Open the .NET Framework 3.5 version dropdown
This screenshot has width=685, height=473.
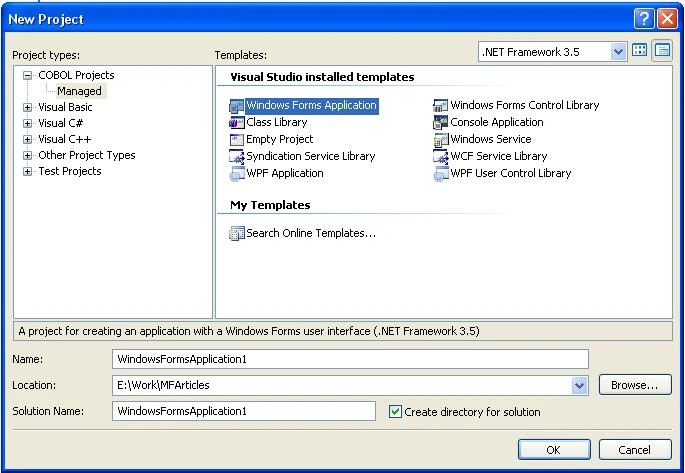(617, 52)
